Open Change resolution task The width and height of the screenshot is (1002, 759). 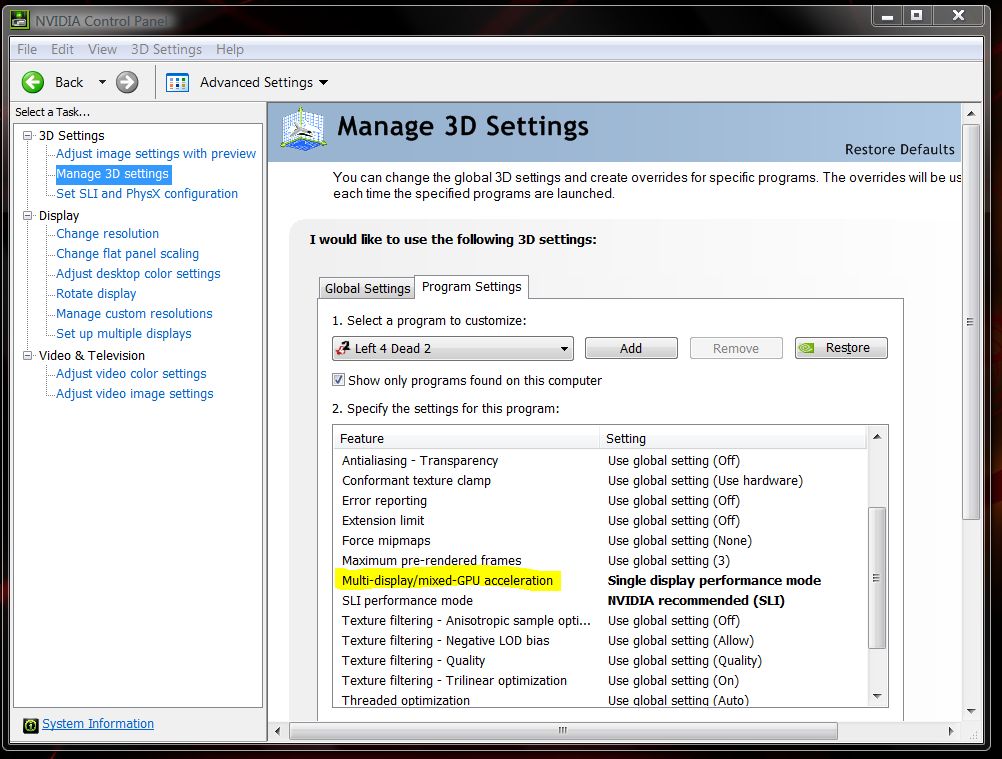coord(107,234)
